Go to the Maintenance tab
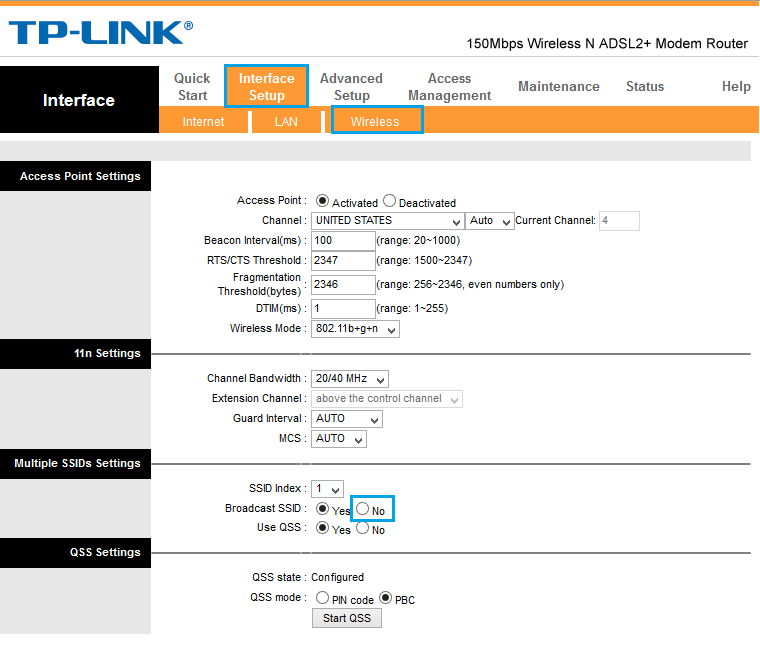760x646 pixels. (559, 86)
